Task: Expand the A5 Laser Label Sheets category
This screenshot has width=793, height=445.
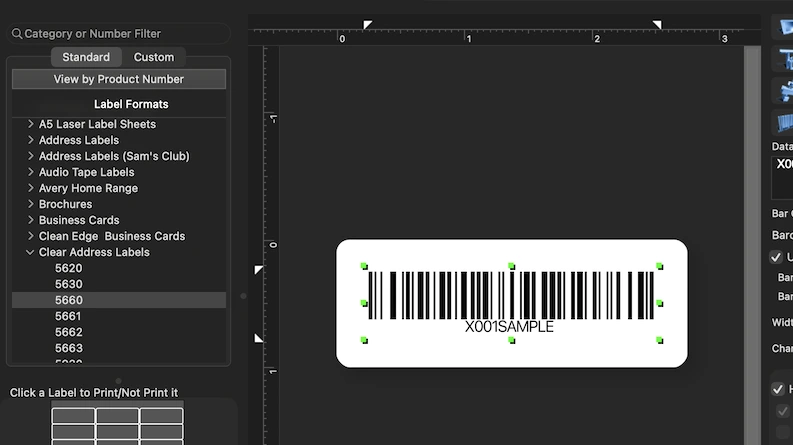Action: tap(30, 124)
